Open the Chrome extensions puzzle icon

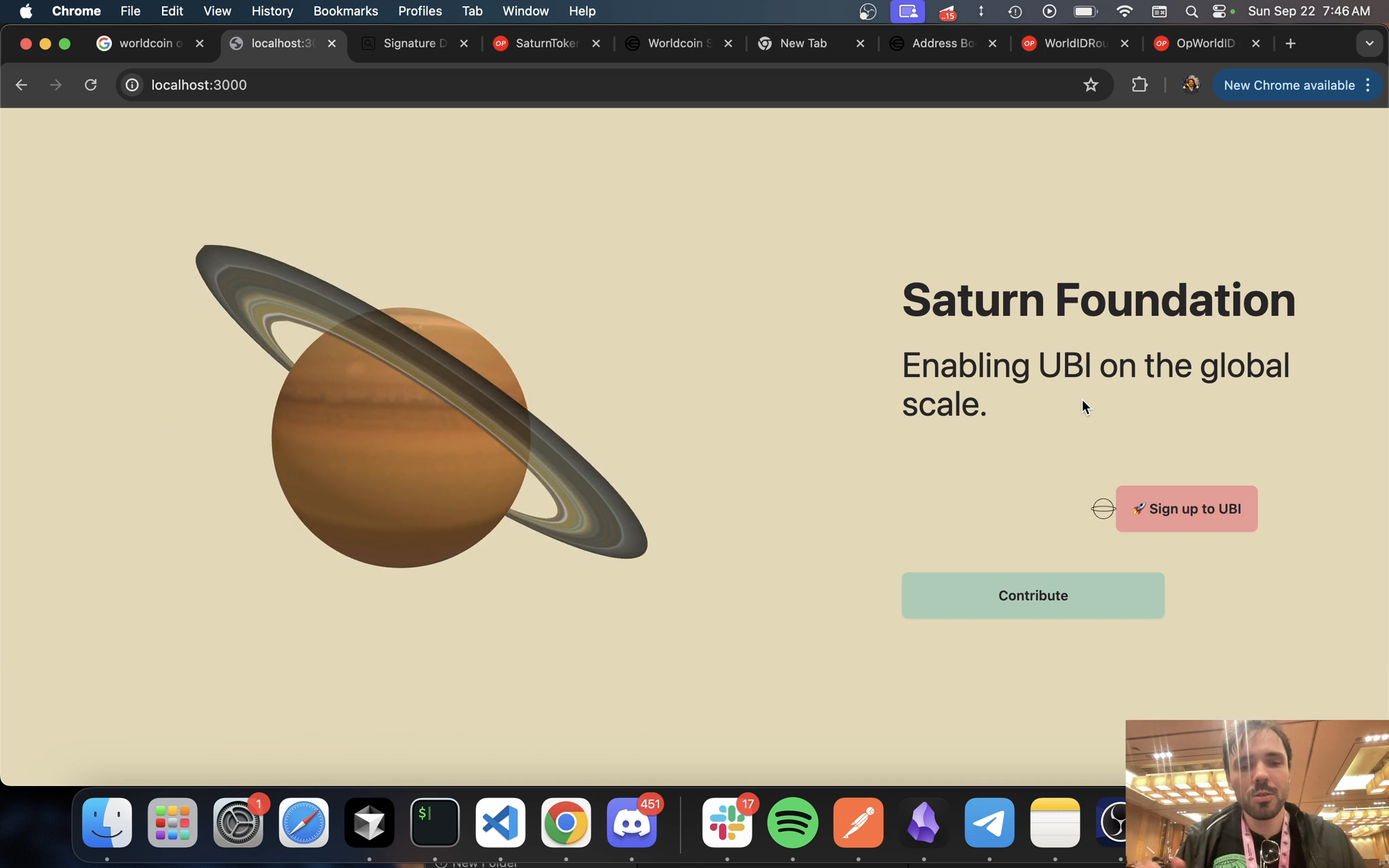click(x=1139, y=85)
